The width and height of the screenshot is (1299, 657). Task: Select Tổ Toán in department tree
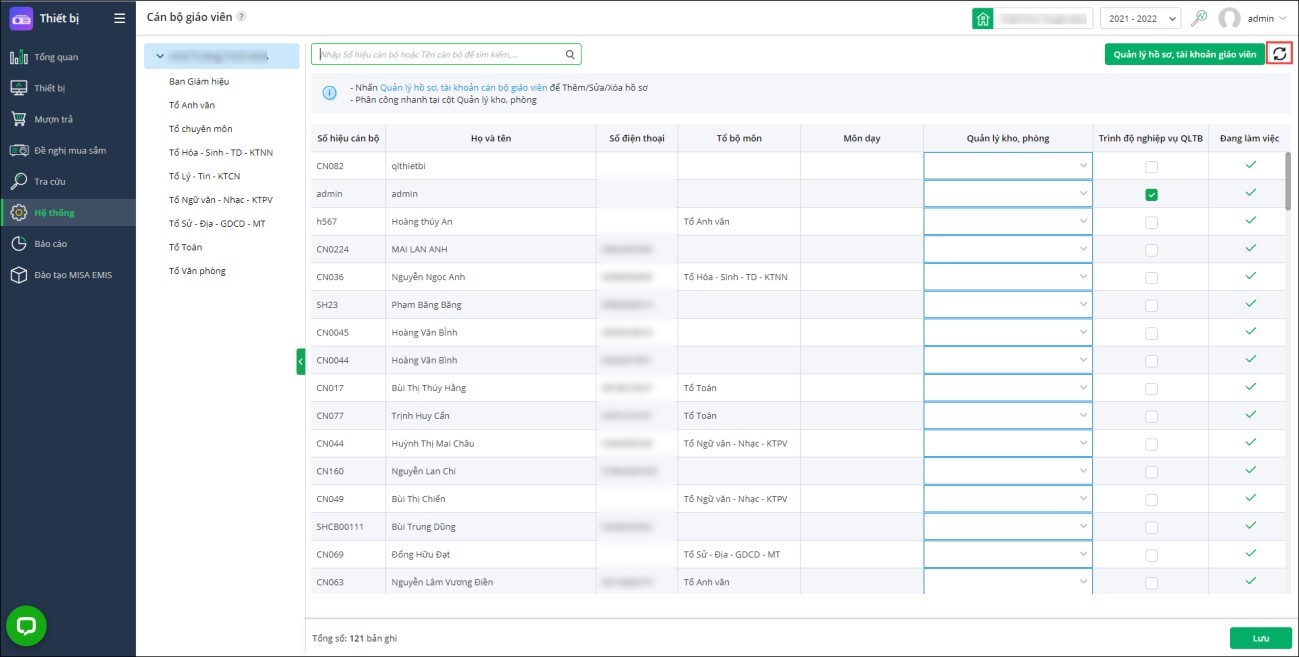tap(185, 247)
